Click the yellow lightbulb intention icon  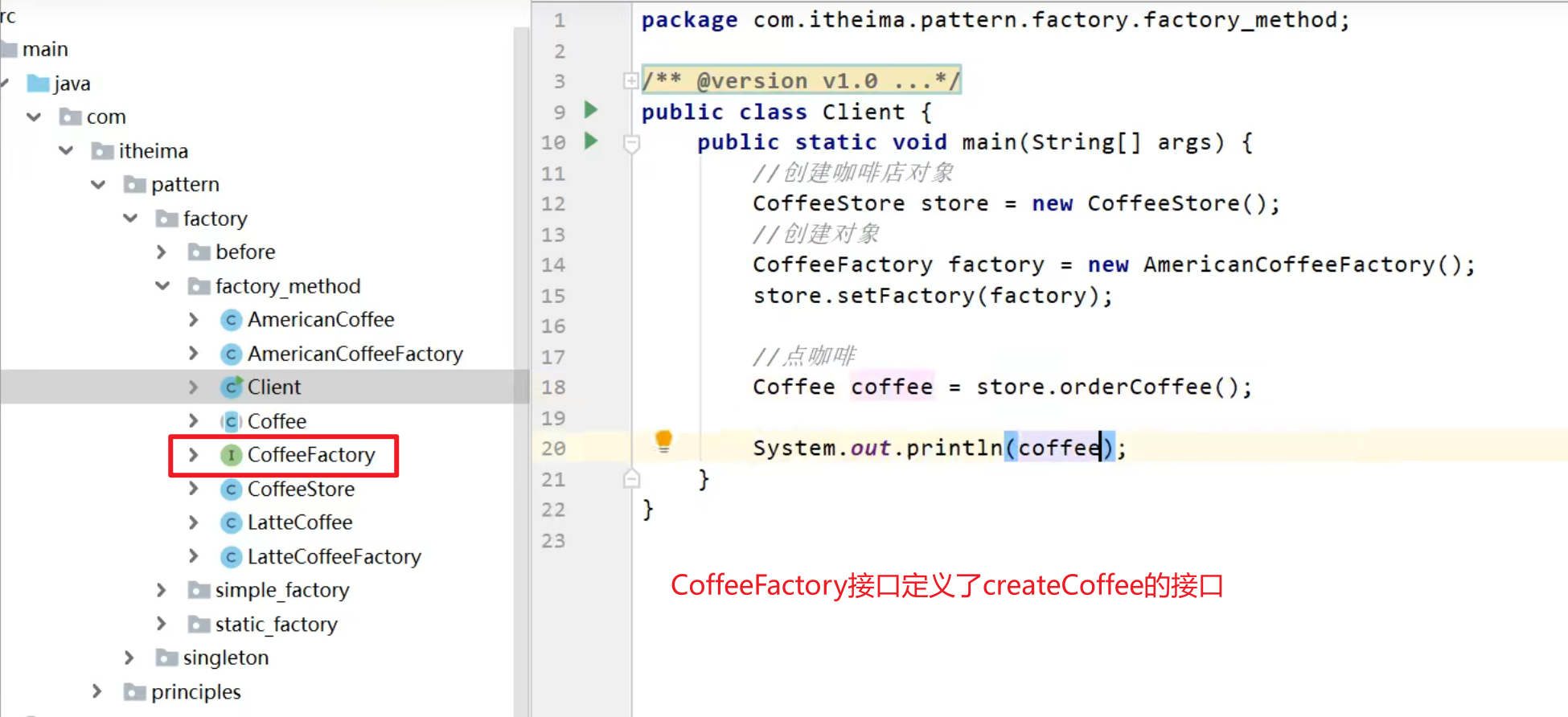point(663,440)
